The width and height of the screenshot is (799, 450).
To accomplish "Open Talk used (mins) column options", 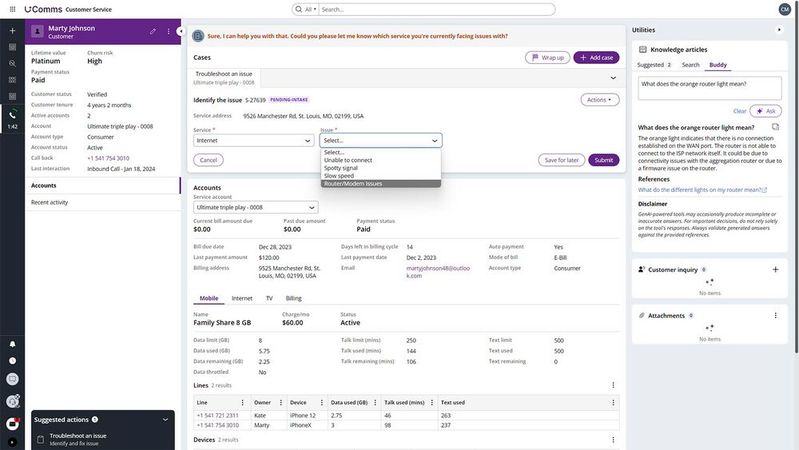I will (432, 403).
